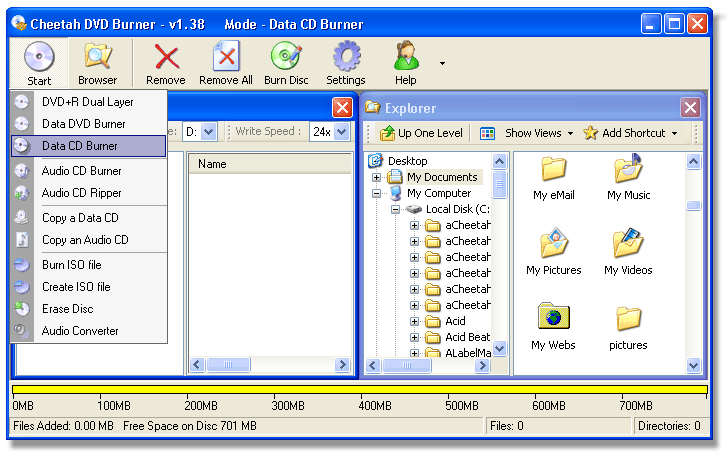
Task: Choose Data DVD Burner mode
Action: coord(88,124)
